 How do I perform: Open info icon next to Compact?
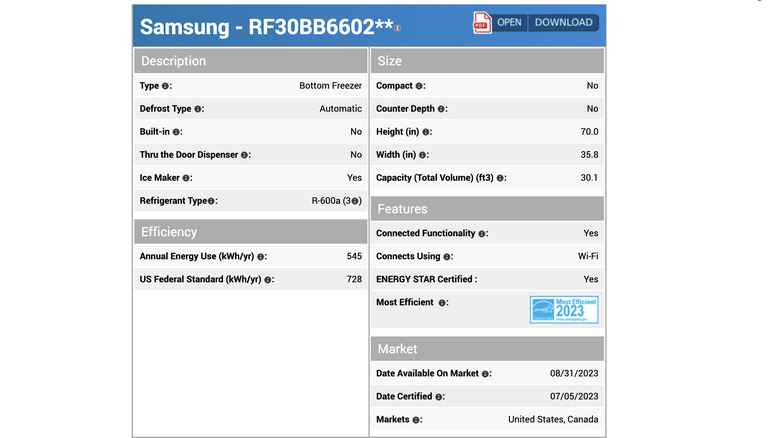click(420, 86)
